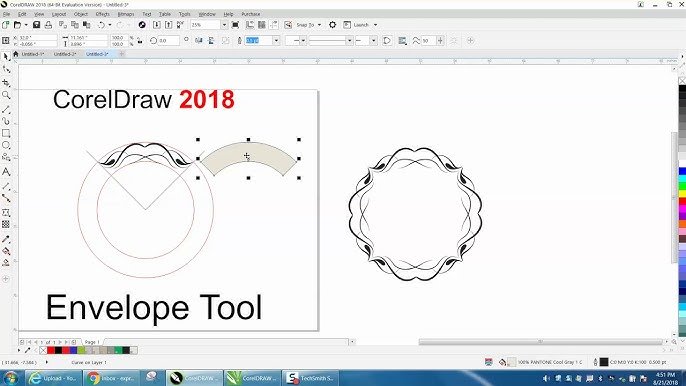
Task: Toggle Show grid button
Action: coord(262,25)
